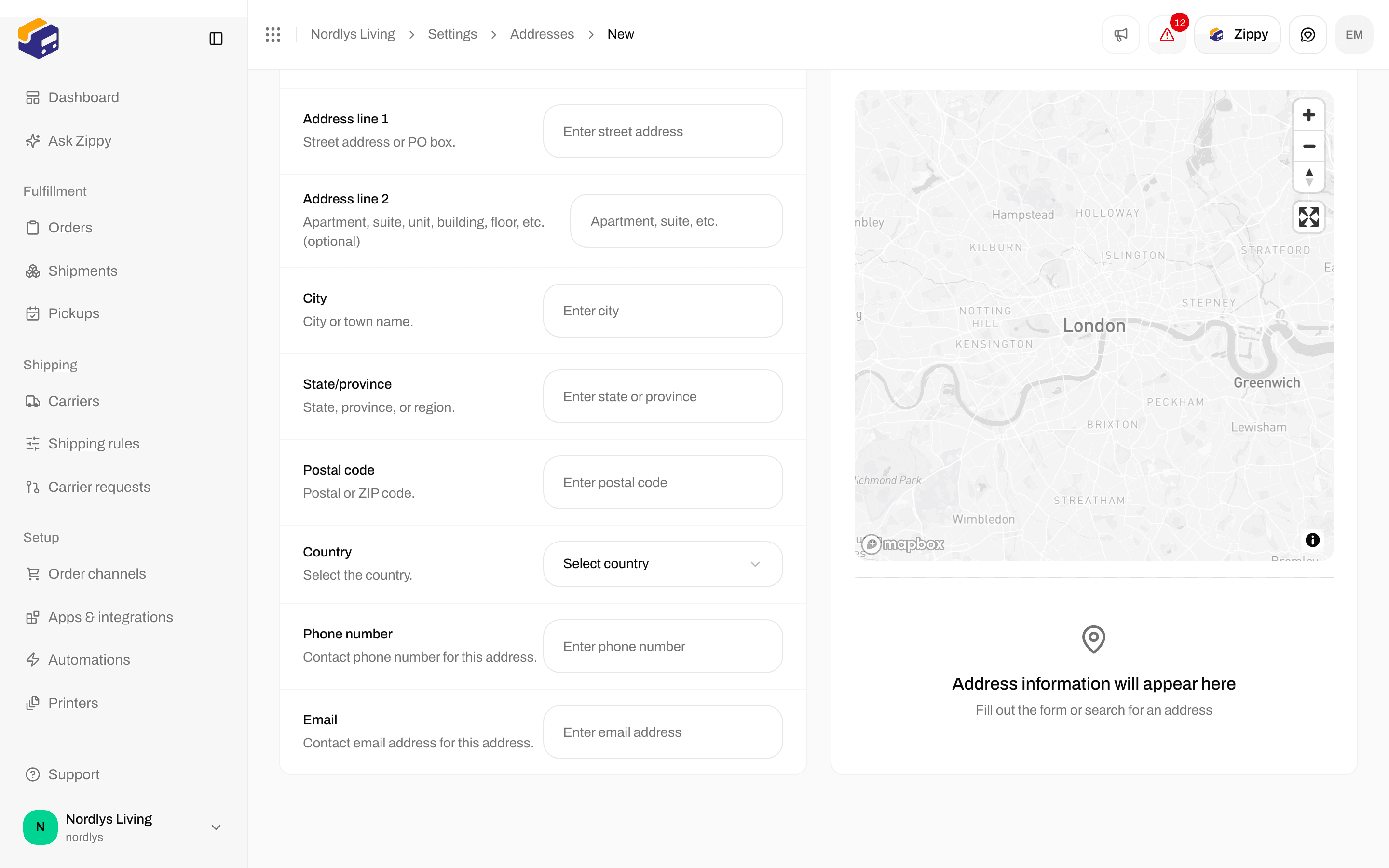Navigate to Addresses breadcrumb
The image size is (1389, 868).
(x=542, y=34)
